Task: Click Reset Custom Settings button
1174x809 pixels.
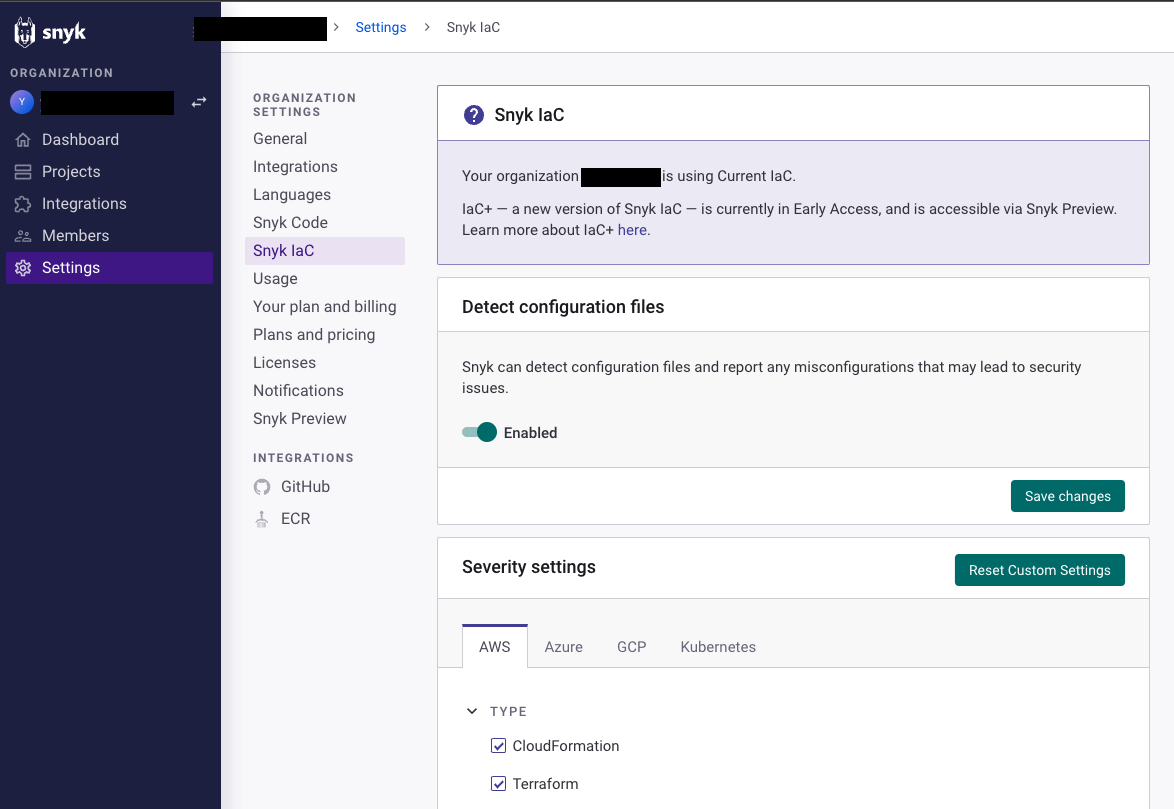Action: tap(1039, 570)
